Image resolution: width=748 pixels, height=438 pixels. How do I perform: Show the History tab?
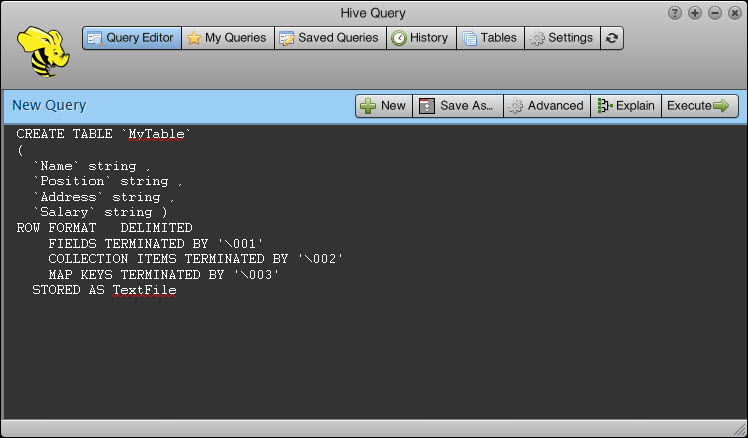419,38
